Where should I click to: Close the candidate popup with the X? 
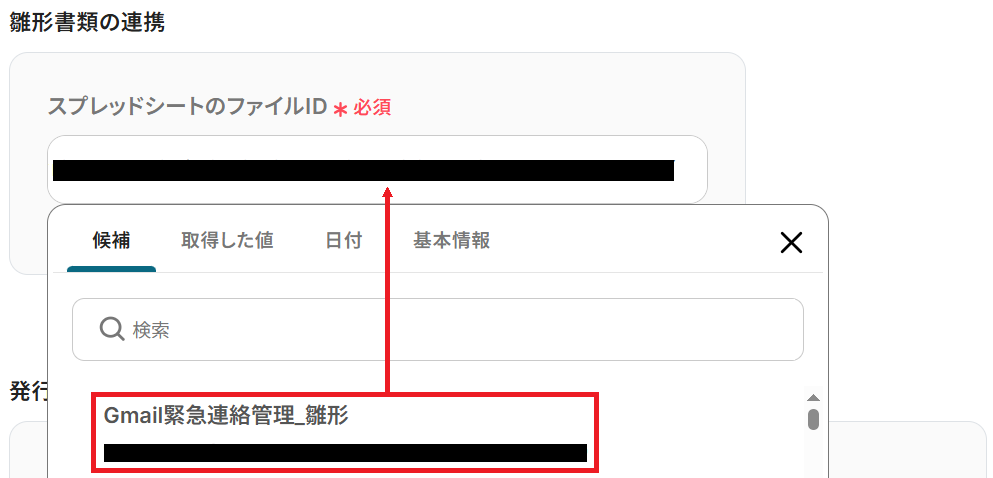click(791, 242)
